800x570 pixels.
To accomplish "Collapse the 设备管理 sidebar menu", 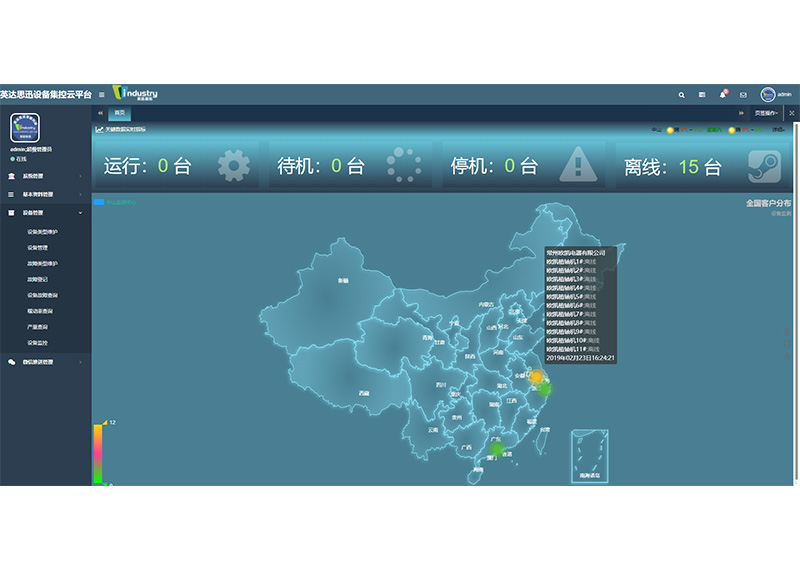I will click(45, 213).
